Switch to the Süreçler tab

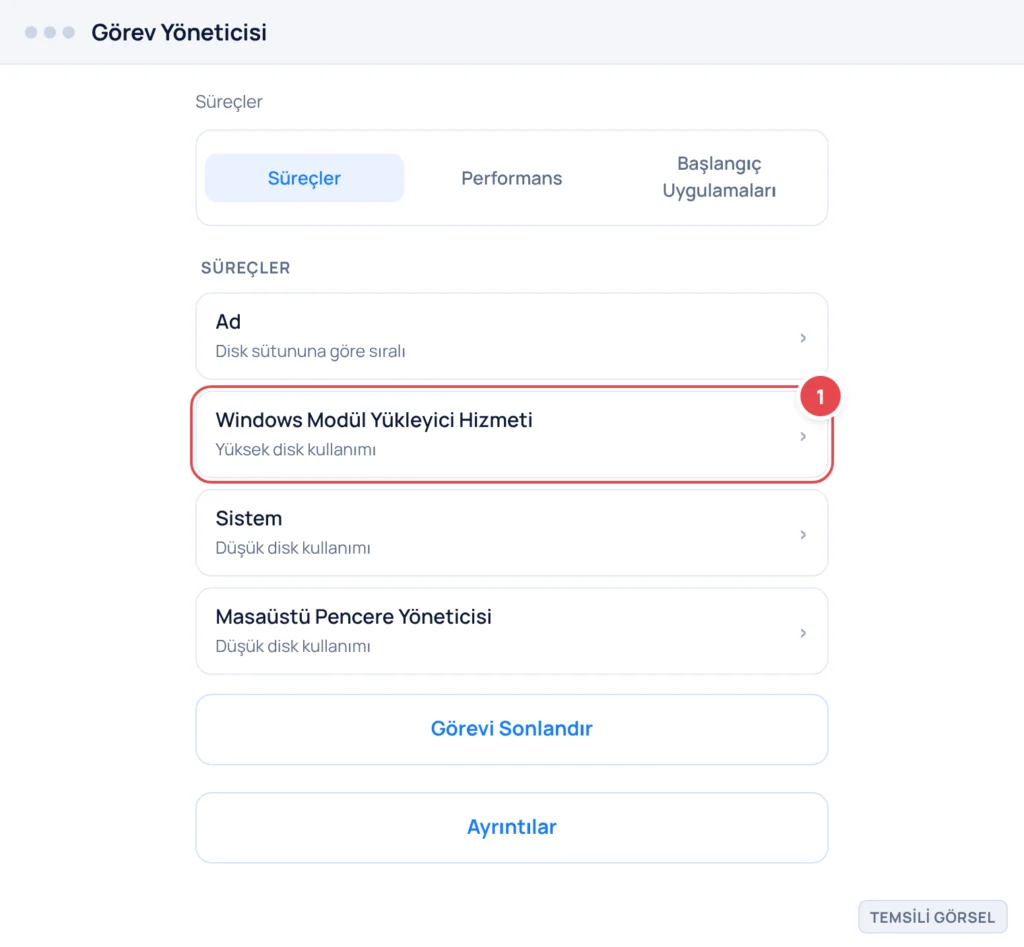point(304,178)
